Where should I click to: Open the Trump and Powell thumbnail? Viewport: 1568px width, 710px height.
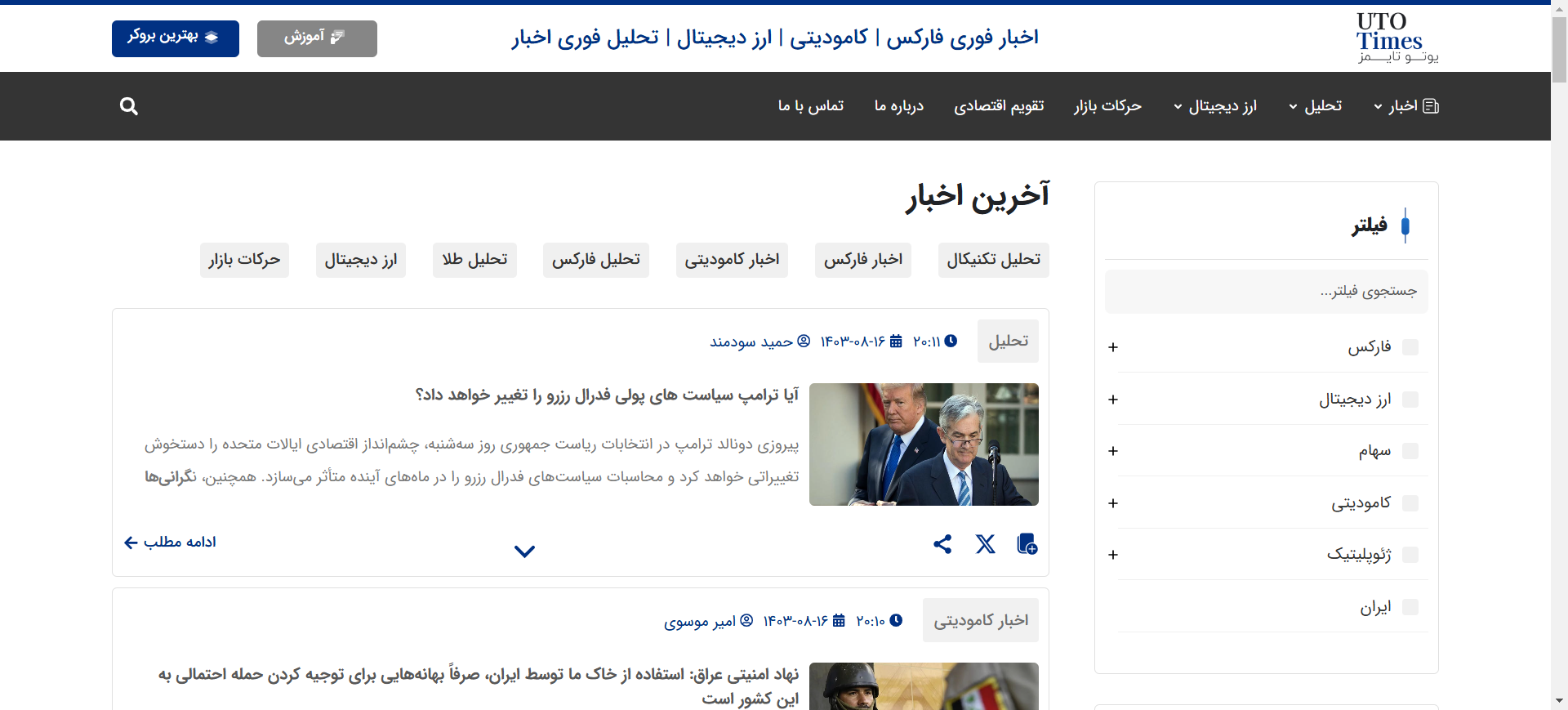coord(924,444)
